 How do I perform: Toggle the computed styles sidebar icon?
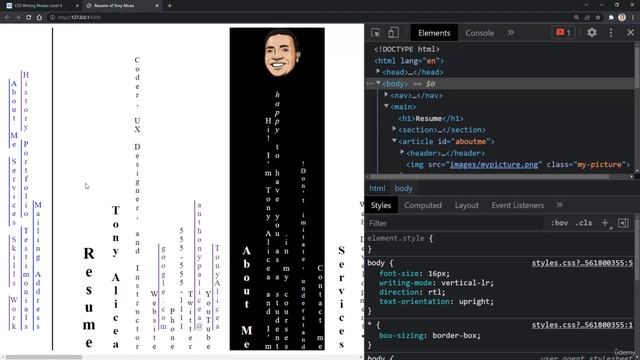pos(623,223)
